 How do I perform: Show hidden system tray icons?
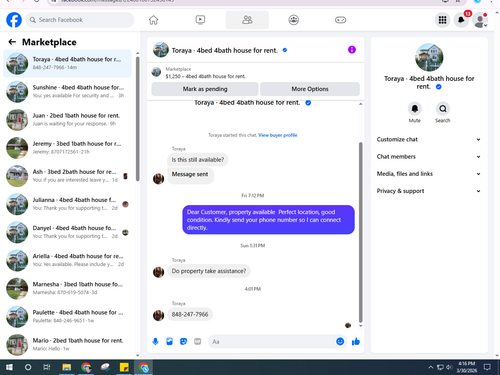point(431,367)
